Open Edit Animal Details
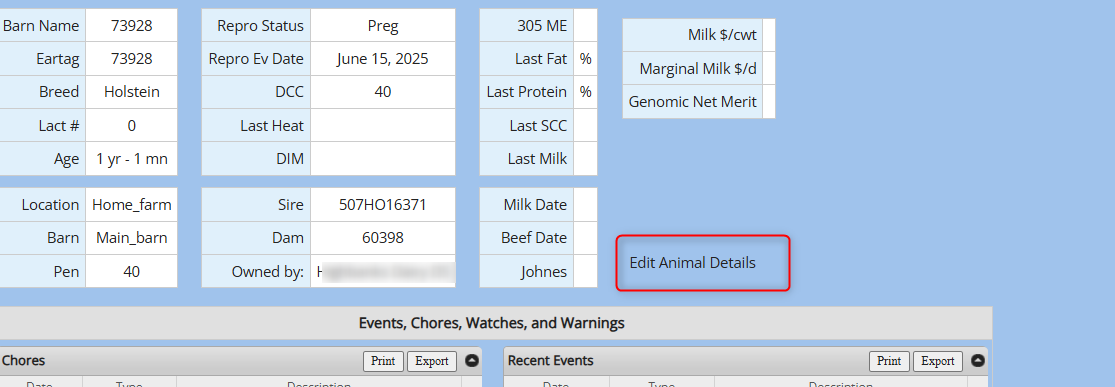1115x387 pixels. [703, 263]
